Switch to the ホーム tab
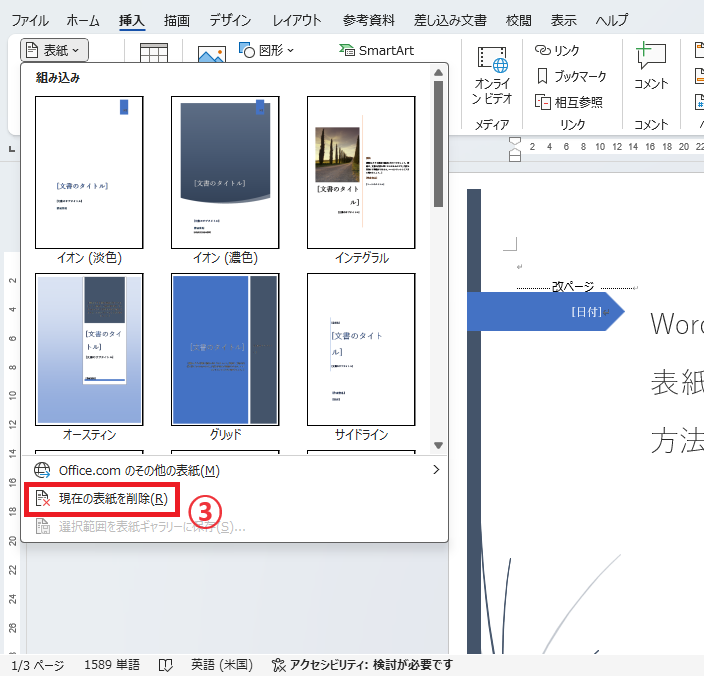 click(83, 21)
